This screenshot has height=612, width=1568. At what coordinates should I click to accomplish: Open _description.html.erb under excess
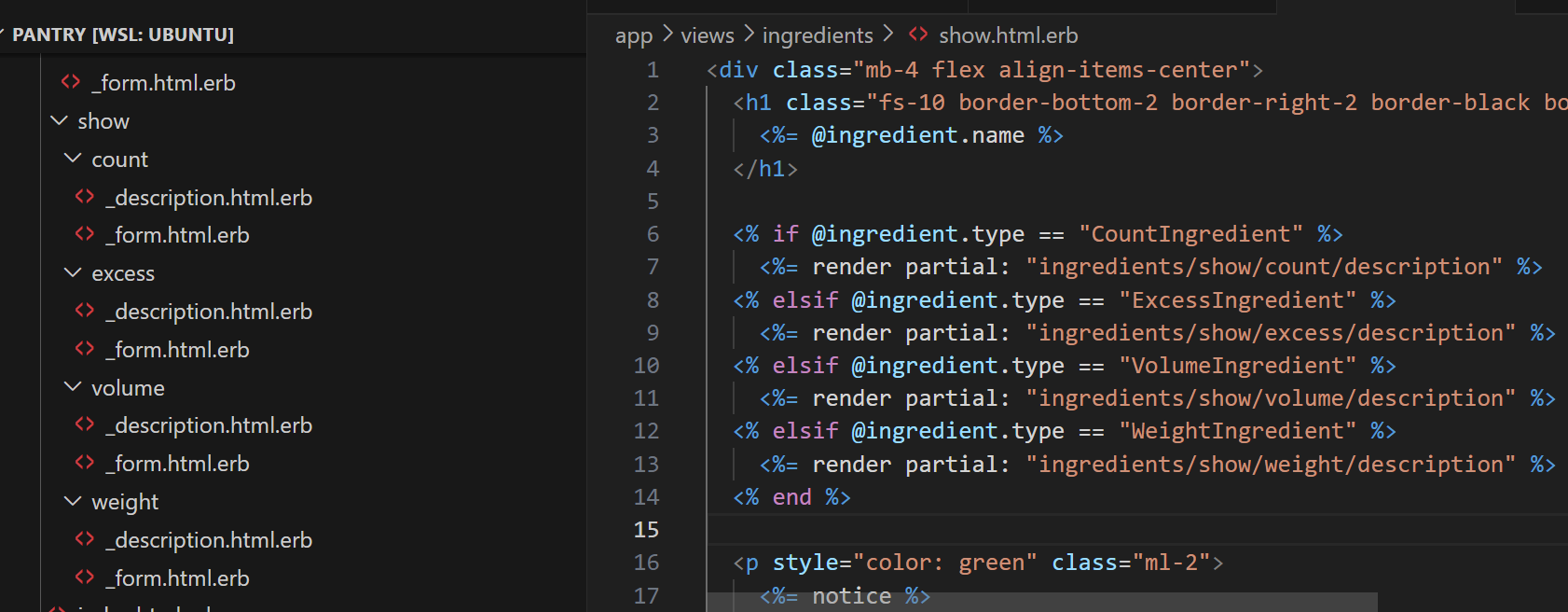point(209,312)
